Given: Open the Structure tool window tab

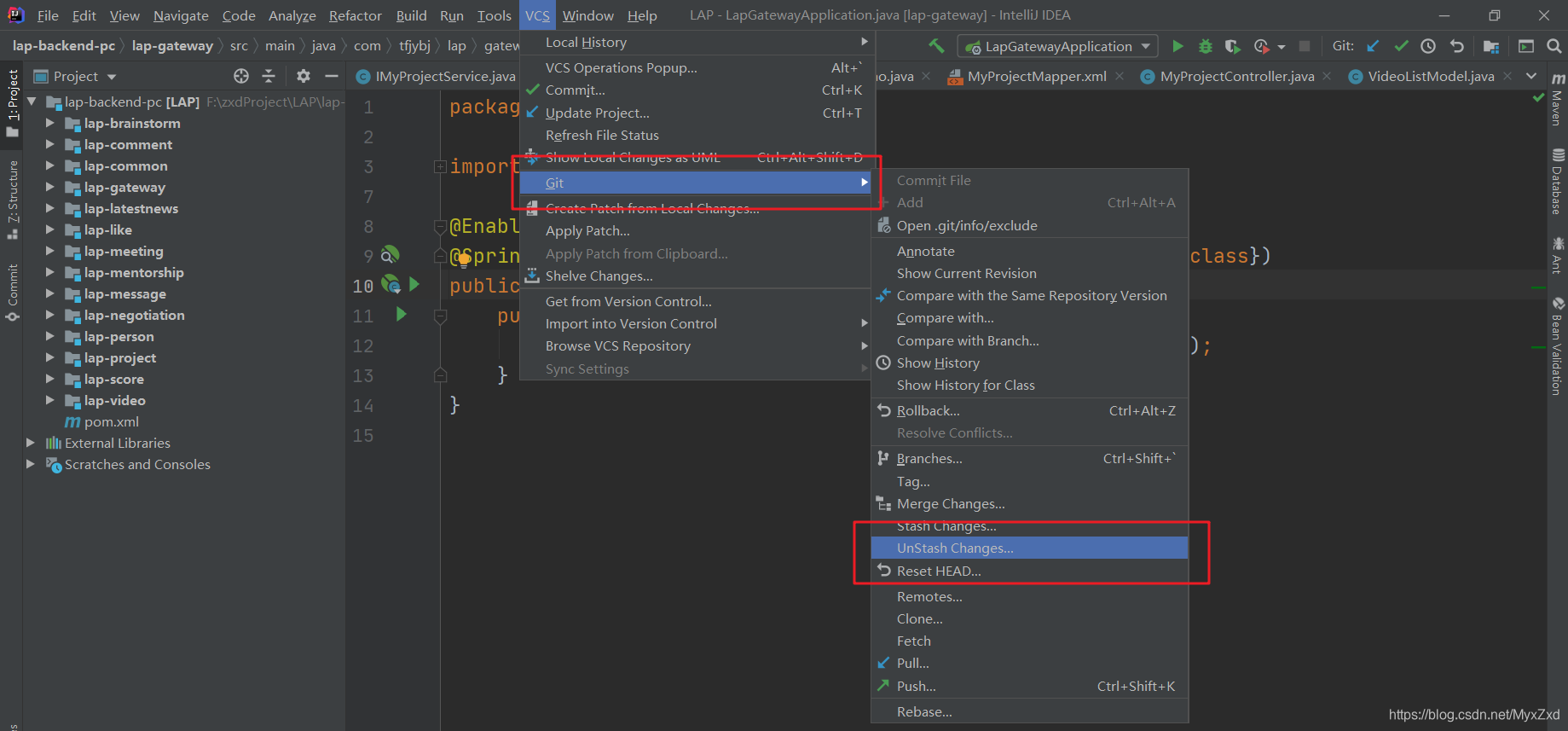Looking at the screenshot, I should click(12, 200).
